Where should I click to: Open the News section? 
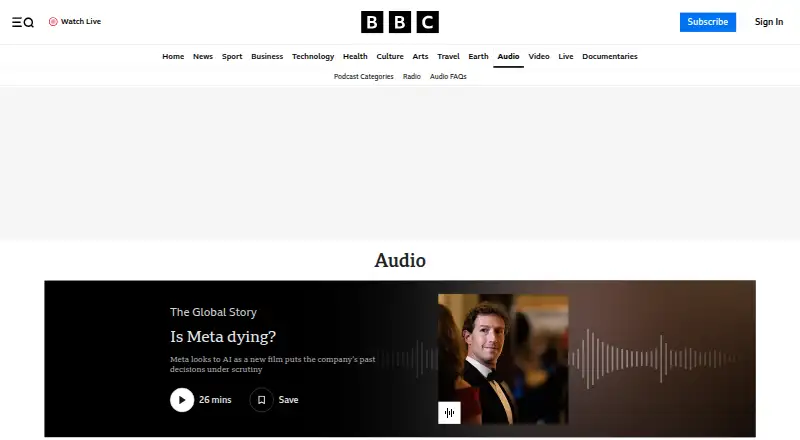tap(203, 56)
